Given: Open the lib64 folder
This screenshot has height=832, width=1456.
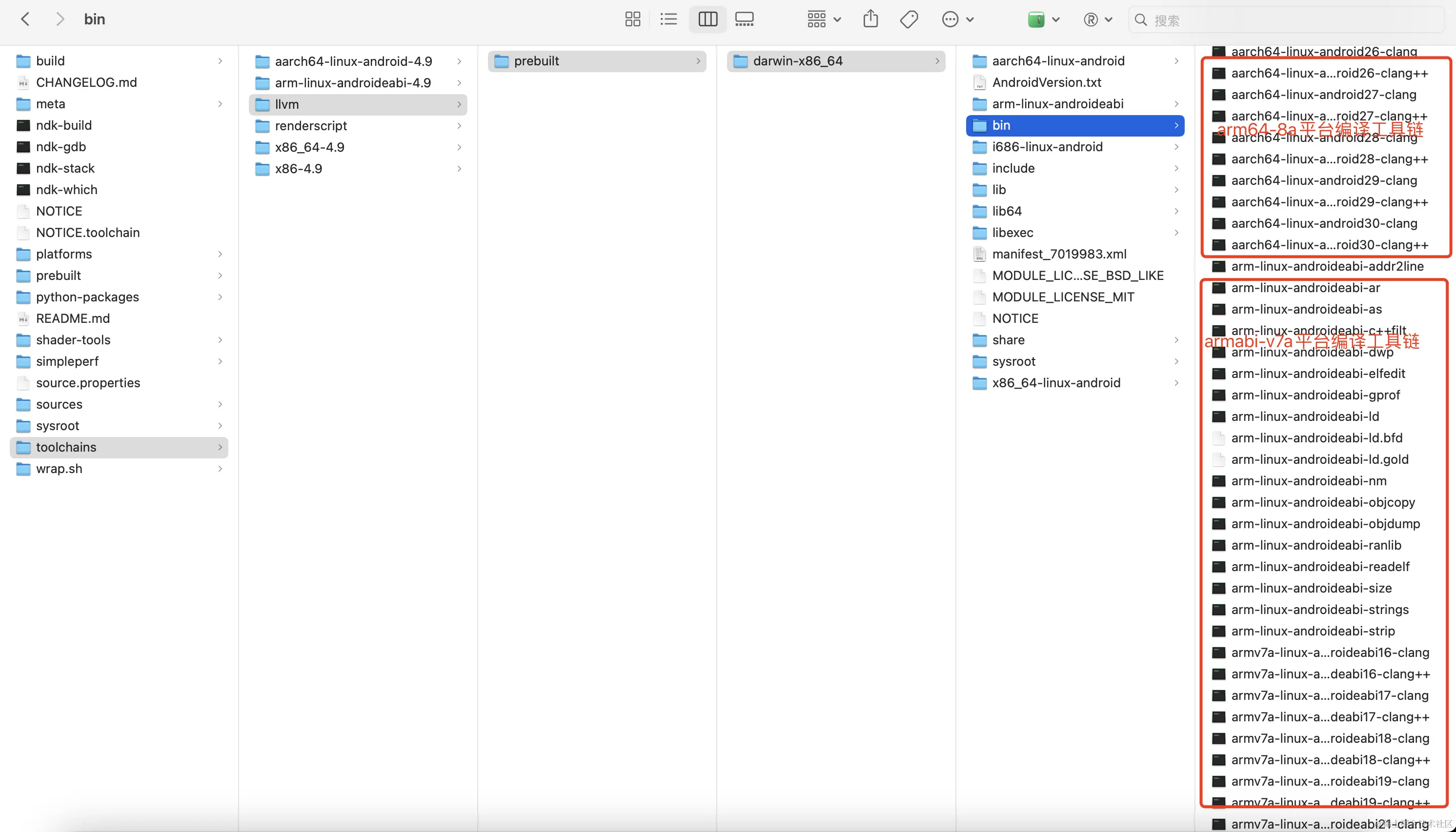Looking at the screenshot, I should point(1007,211).
